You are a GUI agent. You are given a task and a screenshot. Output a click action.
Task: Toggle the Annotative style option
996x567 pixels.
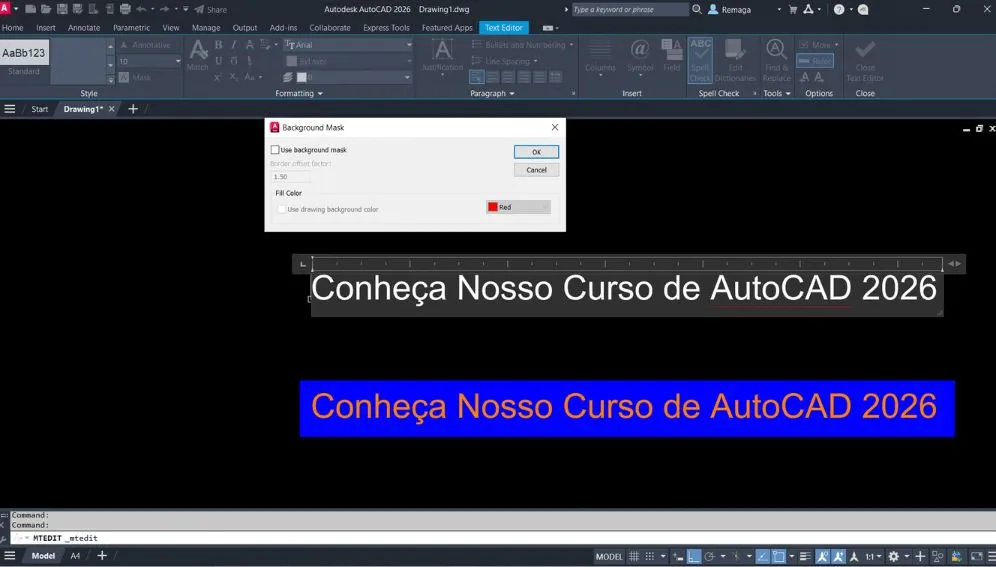click(x=145, y=45)
